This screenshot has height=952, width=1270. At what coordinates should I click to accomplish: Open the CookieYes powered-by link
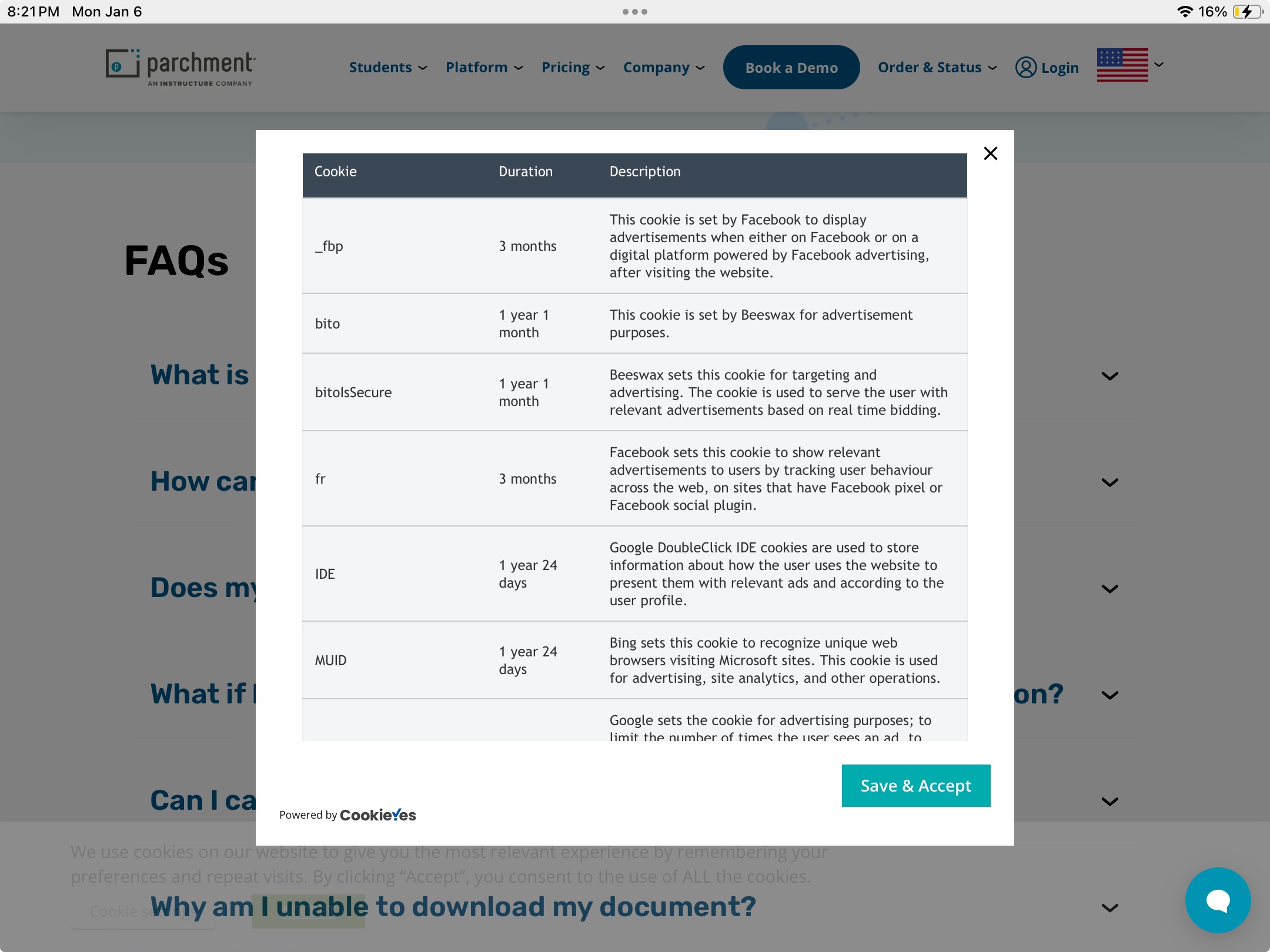[377, 815]
